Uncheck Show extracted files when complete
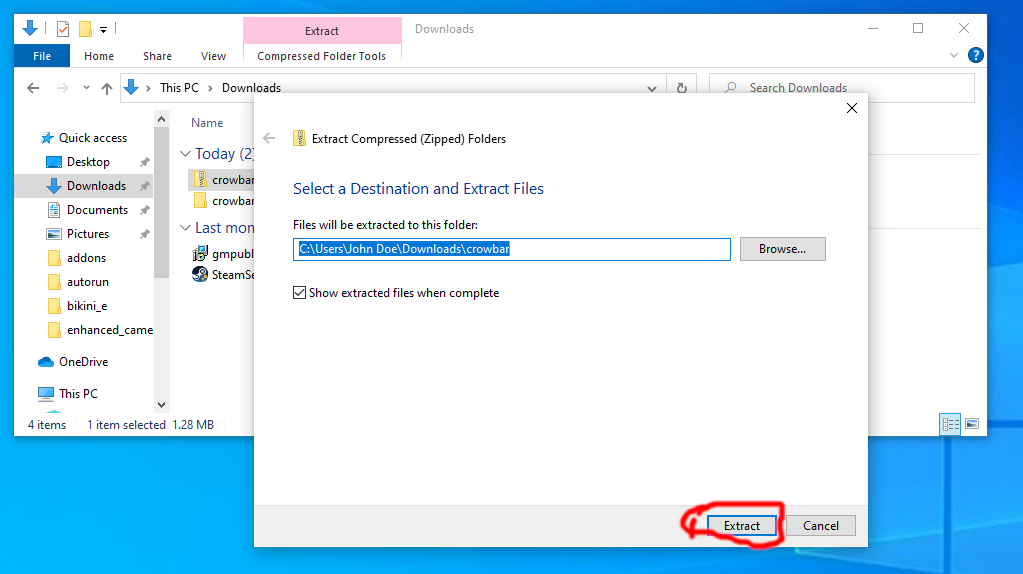The height and width of the screenshot is (574, 1023). tap(299, 293)
